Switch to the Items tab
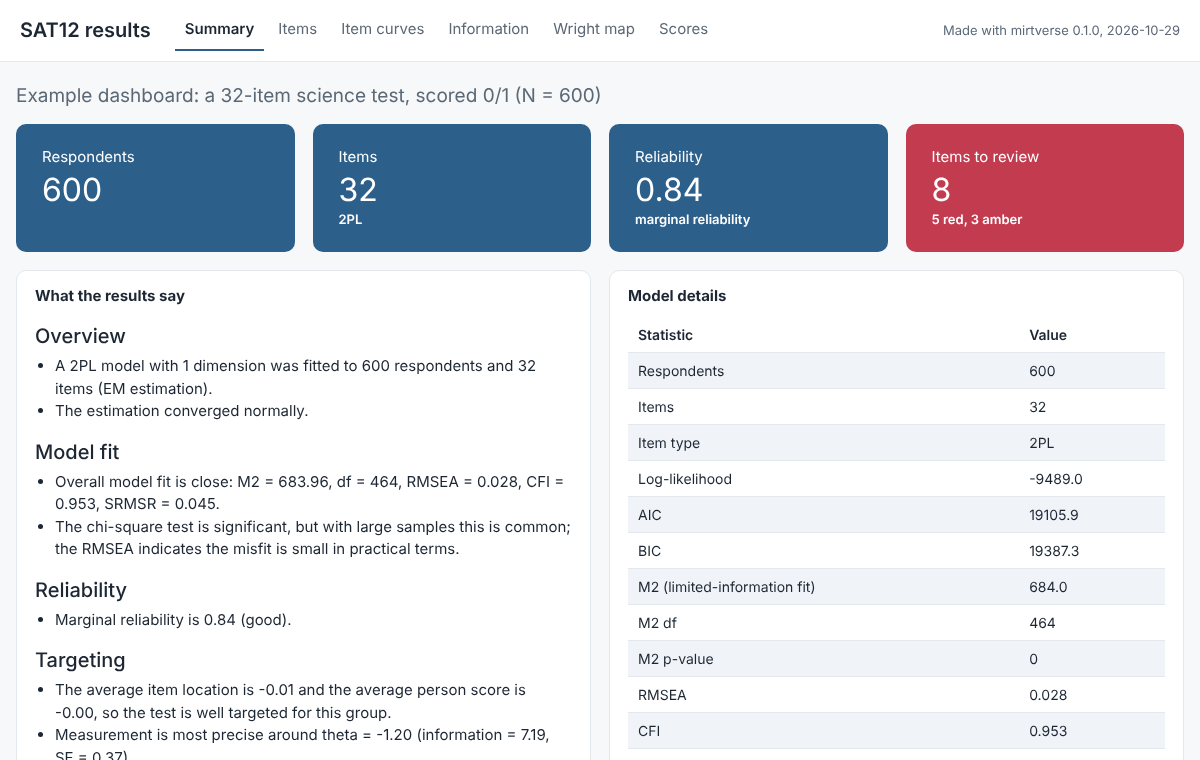 (297, 29)
